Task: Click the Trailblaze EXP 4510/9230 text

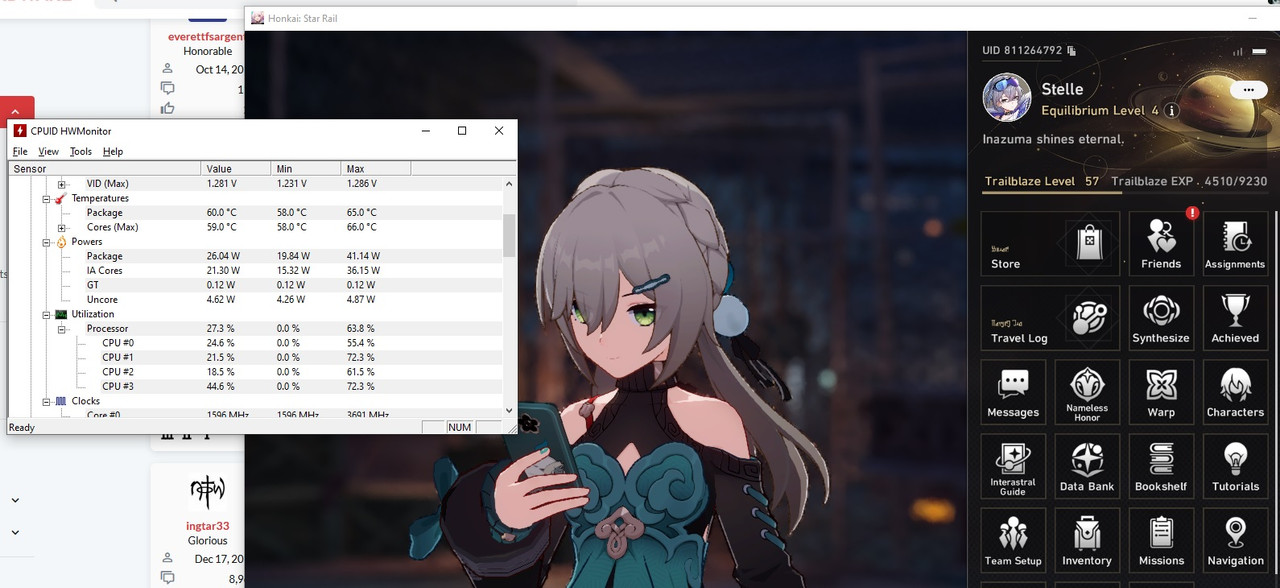Action: [1189, 182]
